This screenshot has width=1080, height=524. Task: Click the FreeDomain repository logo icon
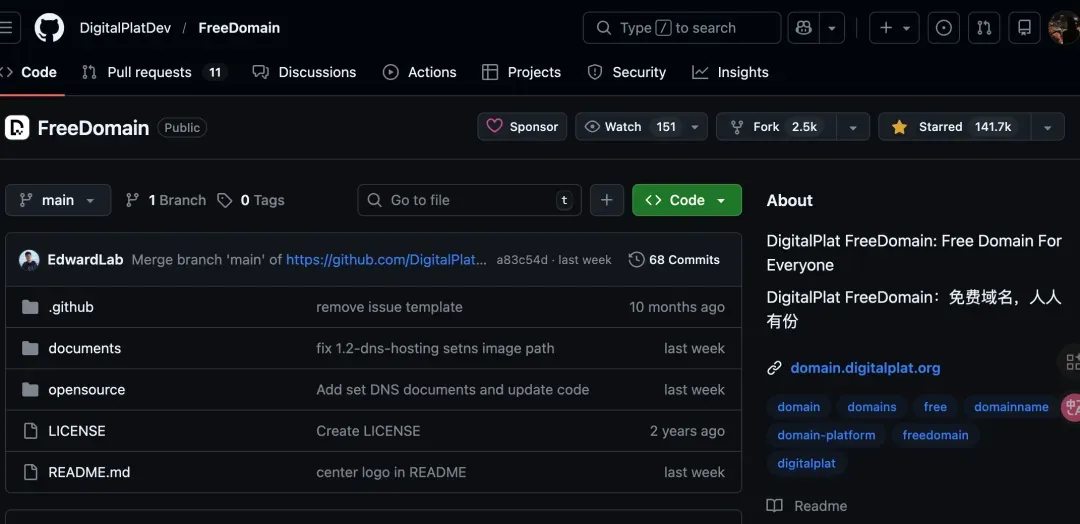pyautogui.click(x=17, y=127)
